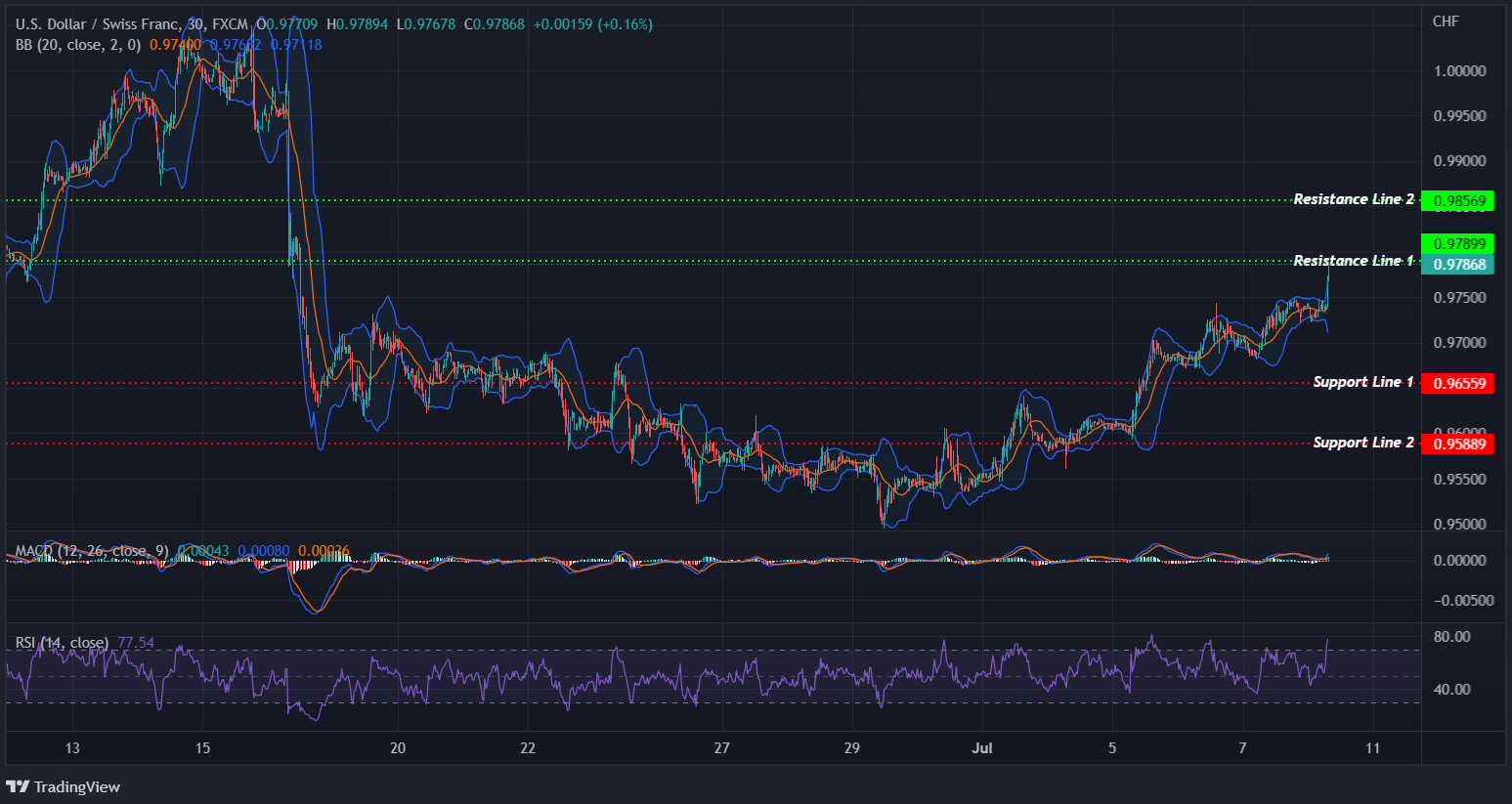Click the orange 0.97400 BB basis value
Image resolution: width=1512 pixels, height=804 pixels.
click(x=174, y=44)
